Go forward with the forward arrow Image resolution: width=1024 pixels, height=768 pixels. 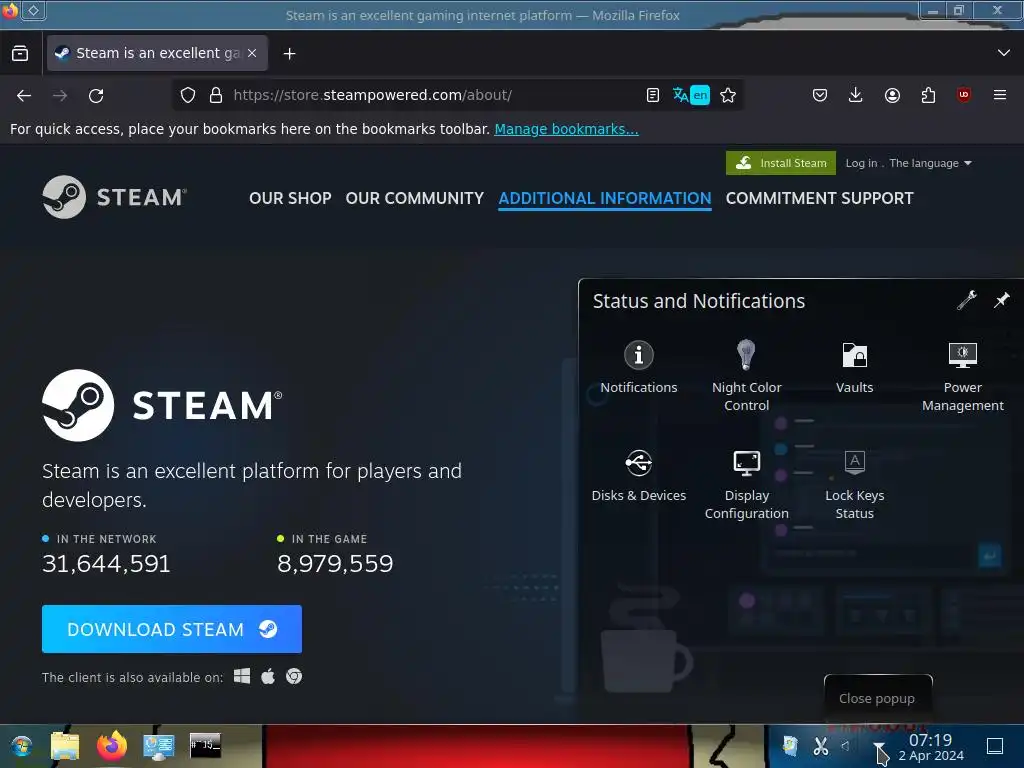pos(60,95)
